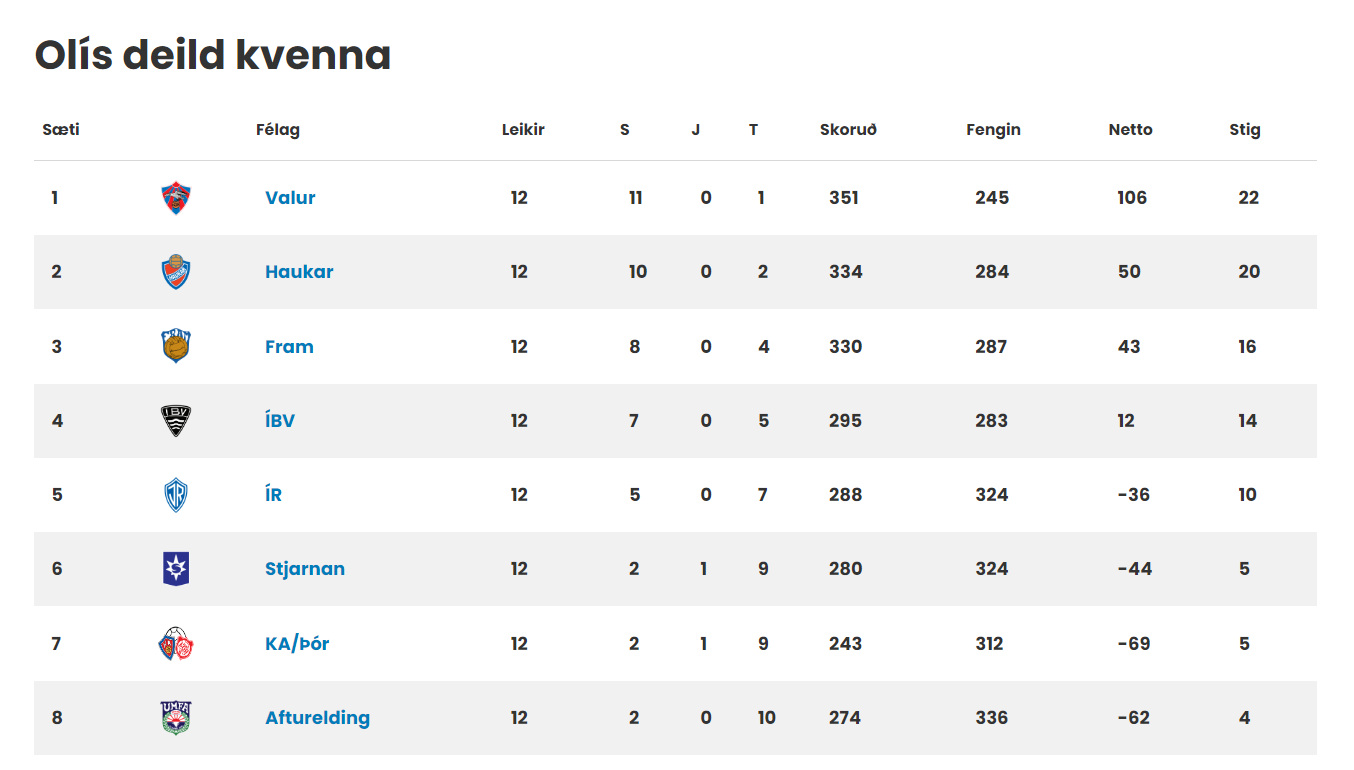
Task: Open the Fram team link
Action: [289, 347]
